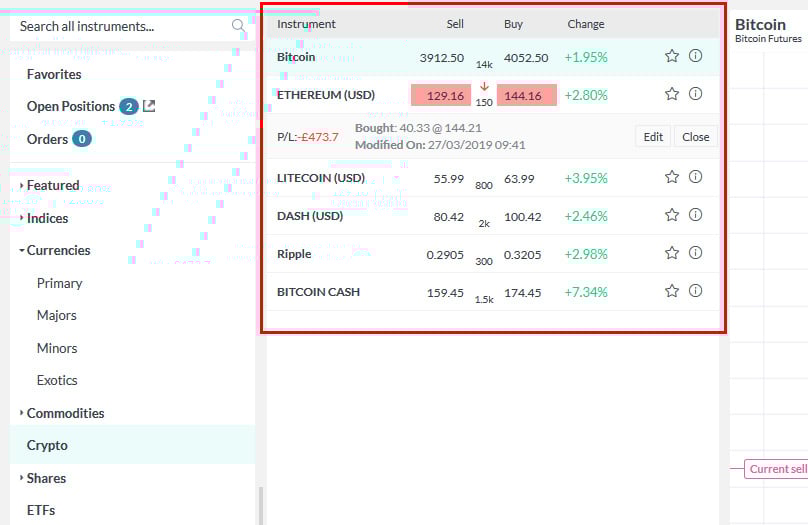Screen dimensions: 808x525
Task: Click the Buy column header
Action: tap(513, 24)
